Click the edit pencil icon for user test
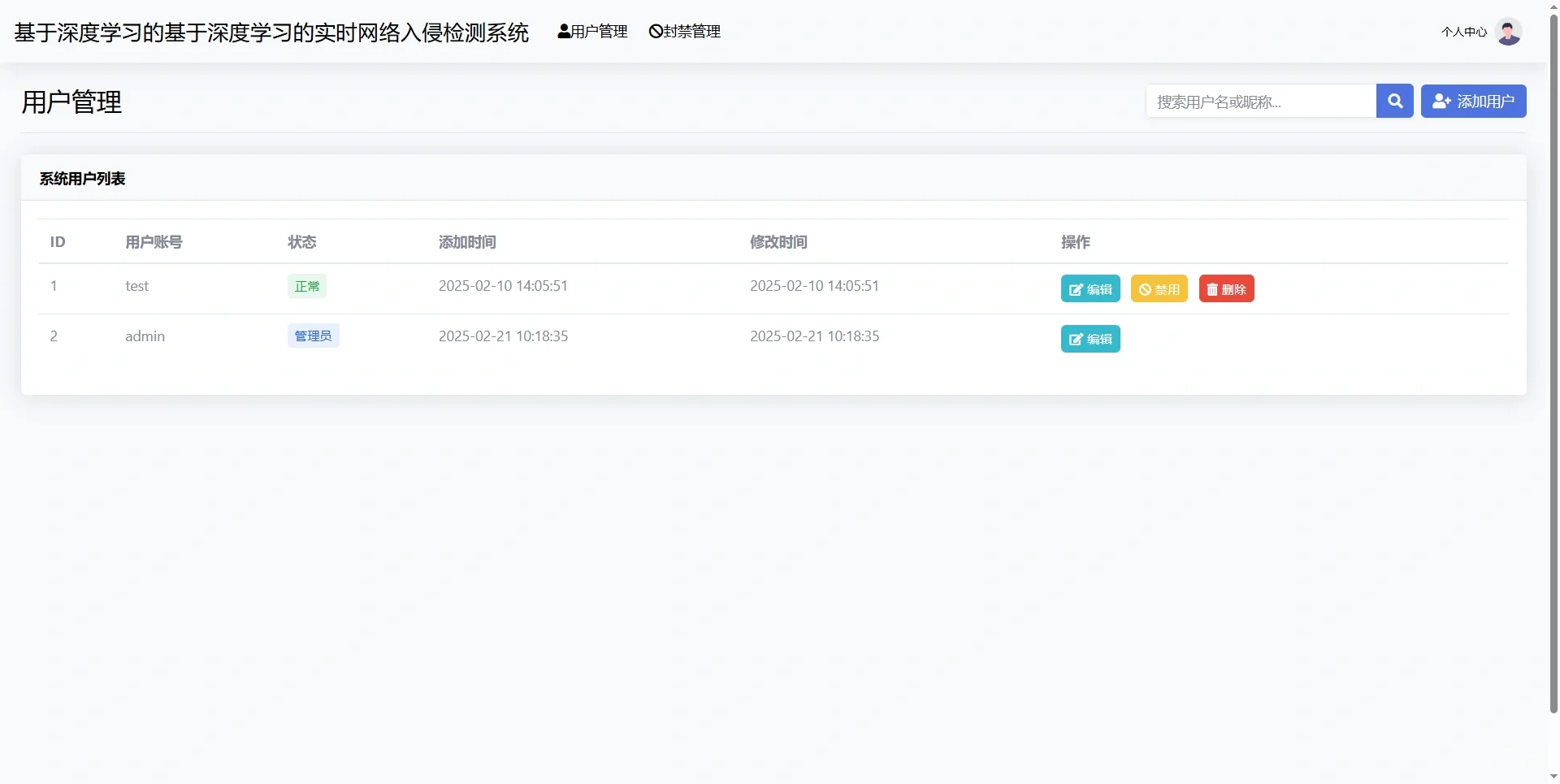This screenshot has height=784, width=1560. tap(1076, 288)
